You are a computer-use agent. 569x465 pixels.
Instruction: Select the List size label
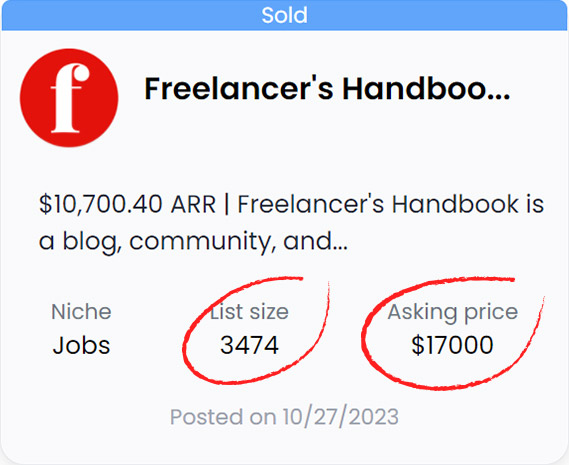249,312
